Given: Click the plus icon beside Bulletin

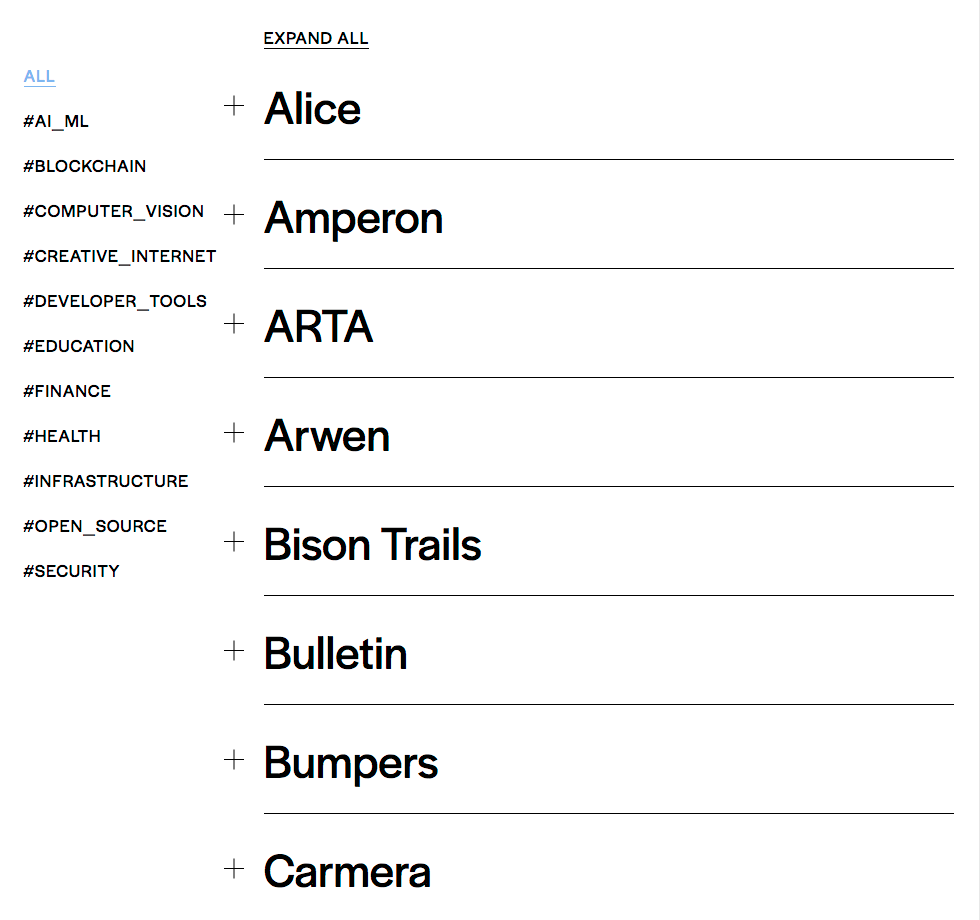Looking at the screenshot, I should click(233, 651).
